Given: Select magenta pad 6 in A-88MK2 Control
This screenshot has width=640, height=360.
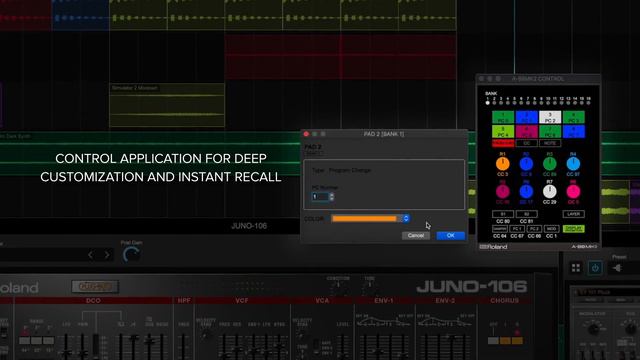Looking at the screenshot, I should tap(527, 131).
